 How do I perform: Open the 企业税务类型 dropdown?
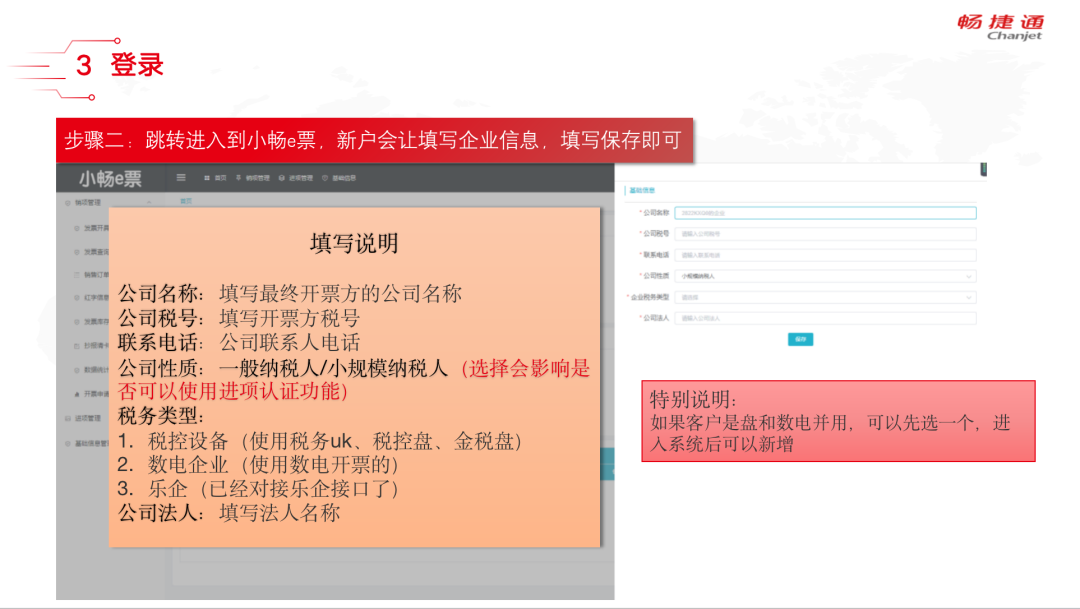click(x=825, y=298)
